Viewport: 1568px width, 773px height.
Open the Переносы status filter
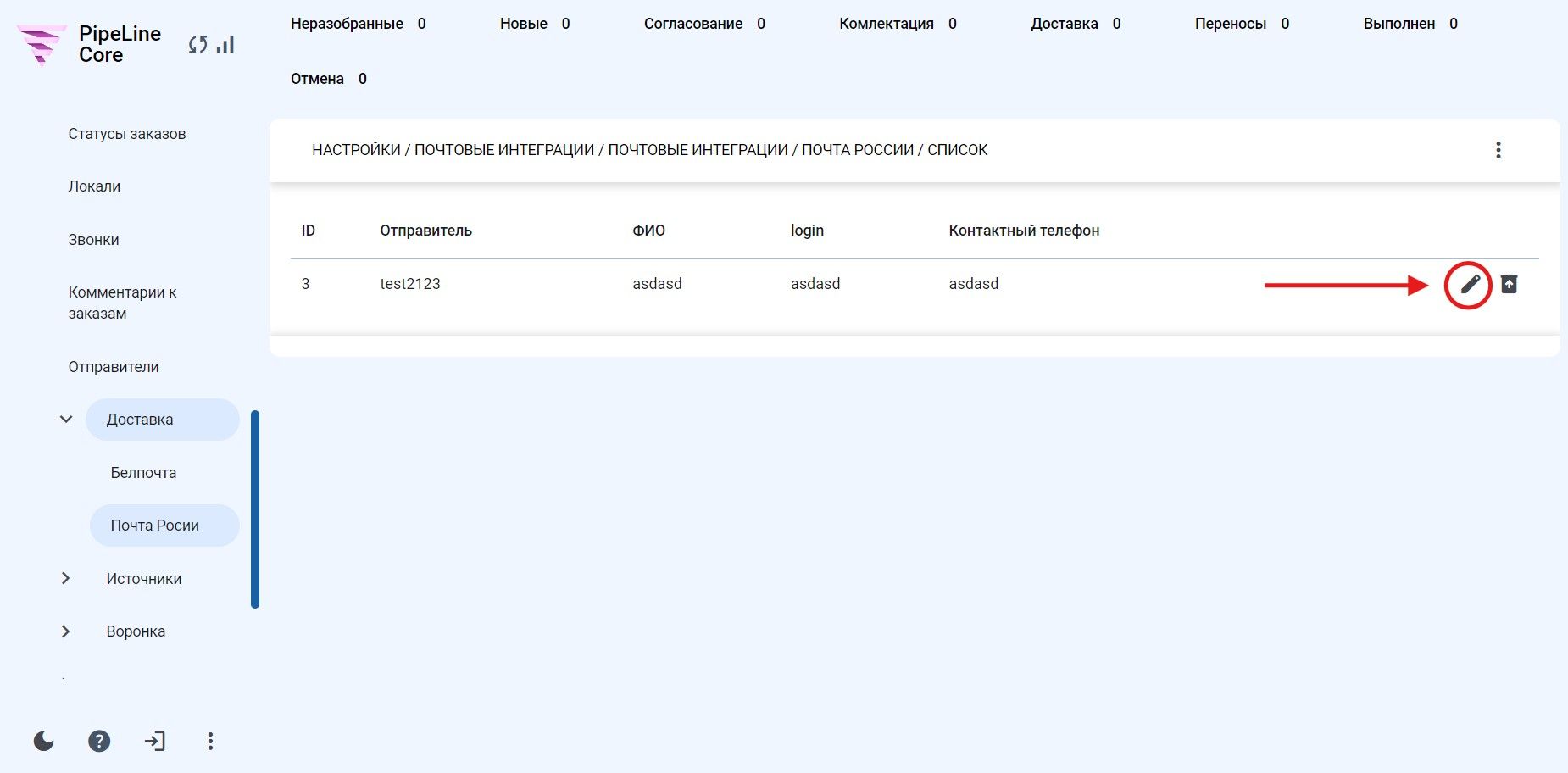1242,24
